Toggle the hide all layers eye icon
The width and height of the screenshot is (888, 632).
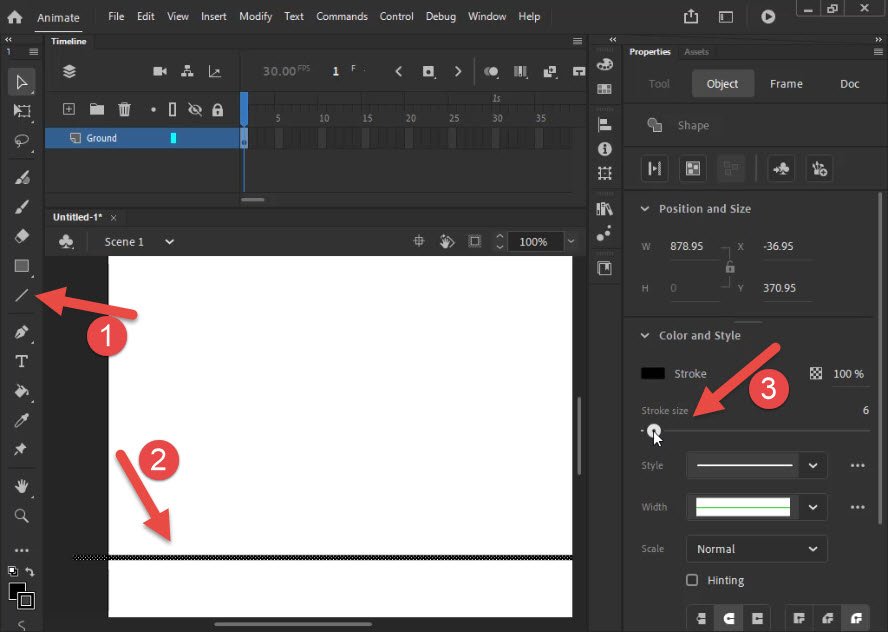click(x=195, y=109)
